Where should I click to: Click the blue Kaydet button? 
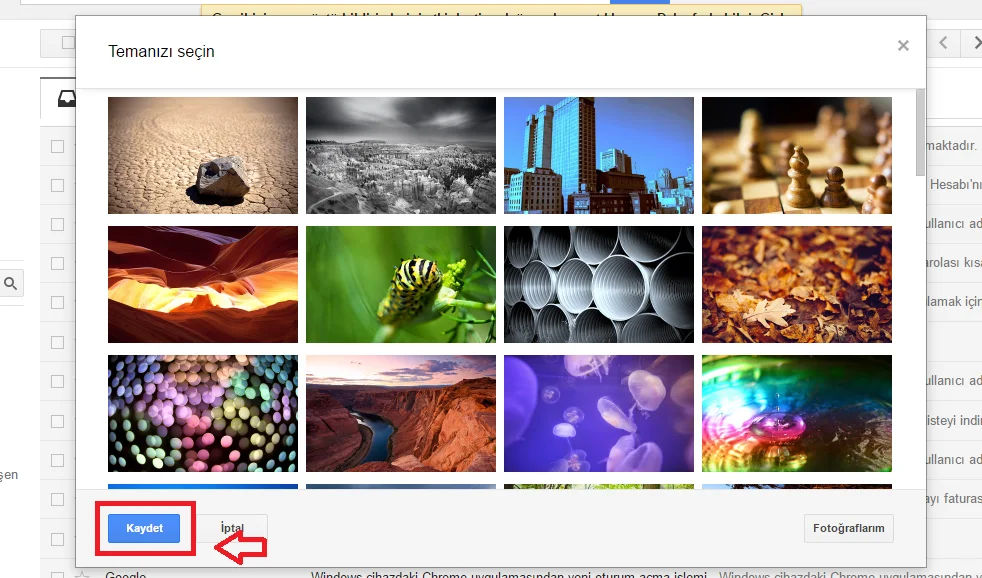click(144, 528)
